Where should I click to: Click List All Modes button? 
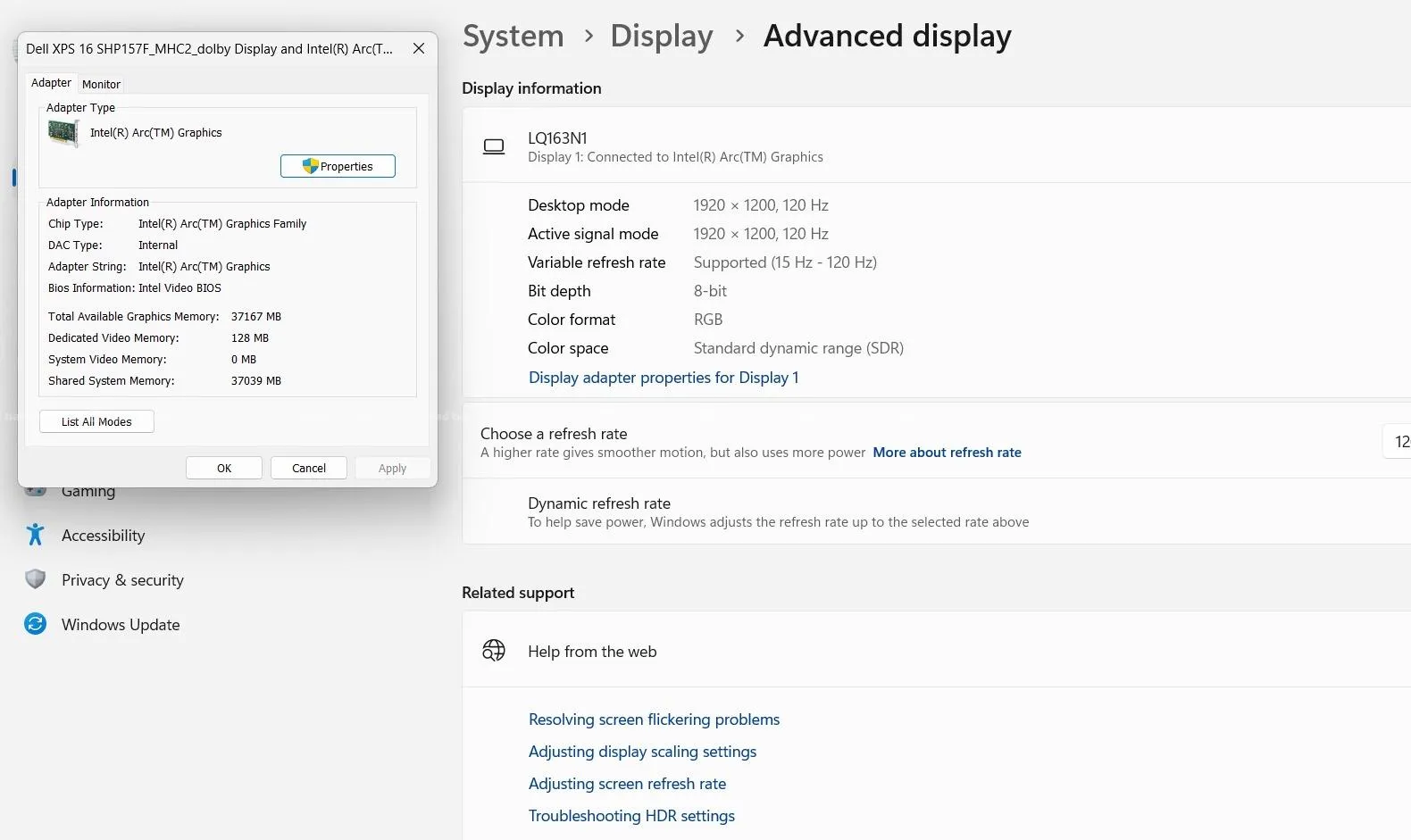96,421
